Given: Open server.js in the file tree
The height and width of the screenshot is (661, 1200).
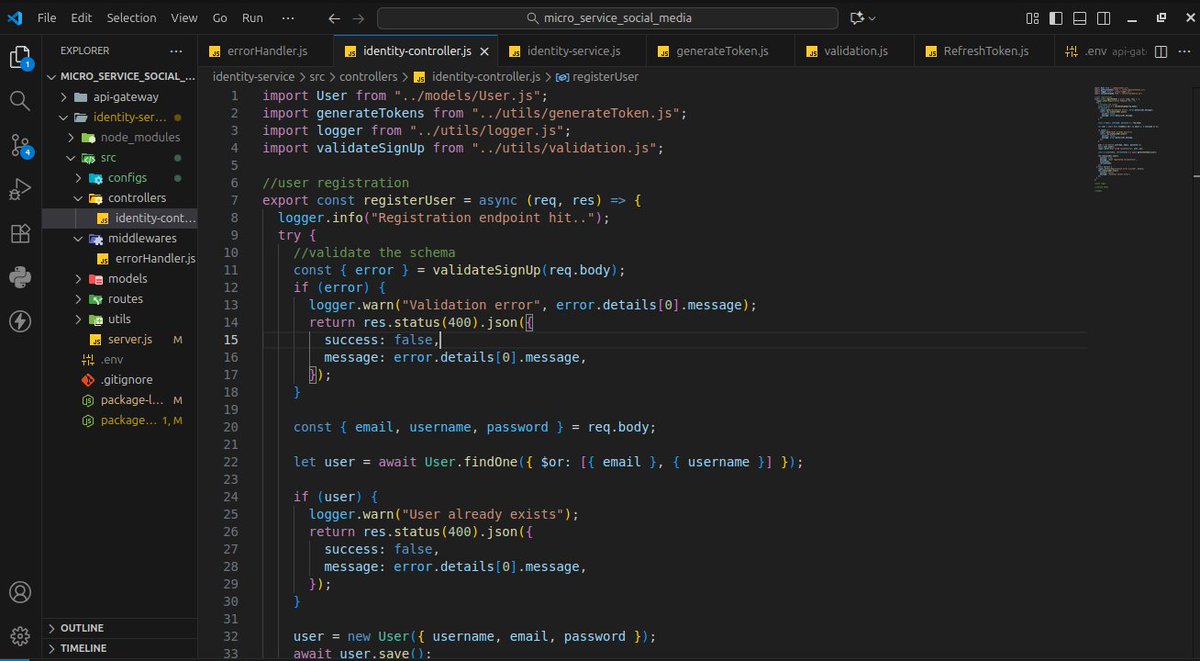Looking at the screenshot, I should coord(129,339).
